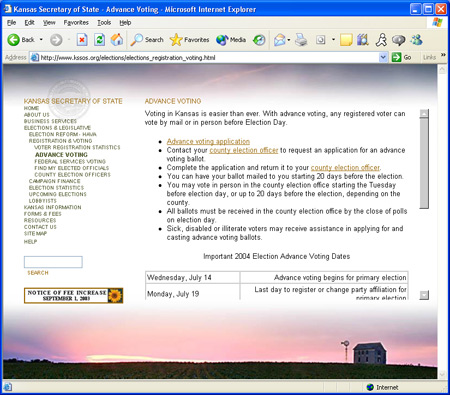Image resolution: width=450 pixels, height=395 pixels.
Task: Open the About Us navigation link
Action: pos(37,115)
